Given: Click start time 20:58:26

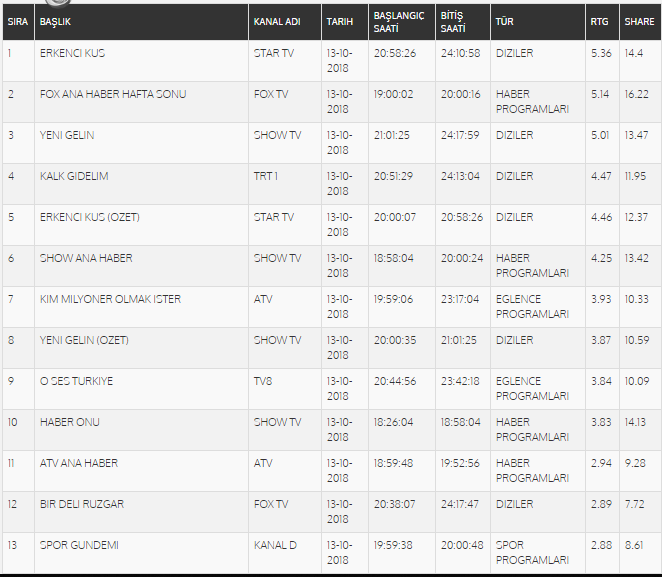Looking at the screenshot, I should pyautogui.click(x=395, y=53).
